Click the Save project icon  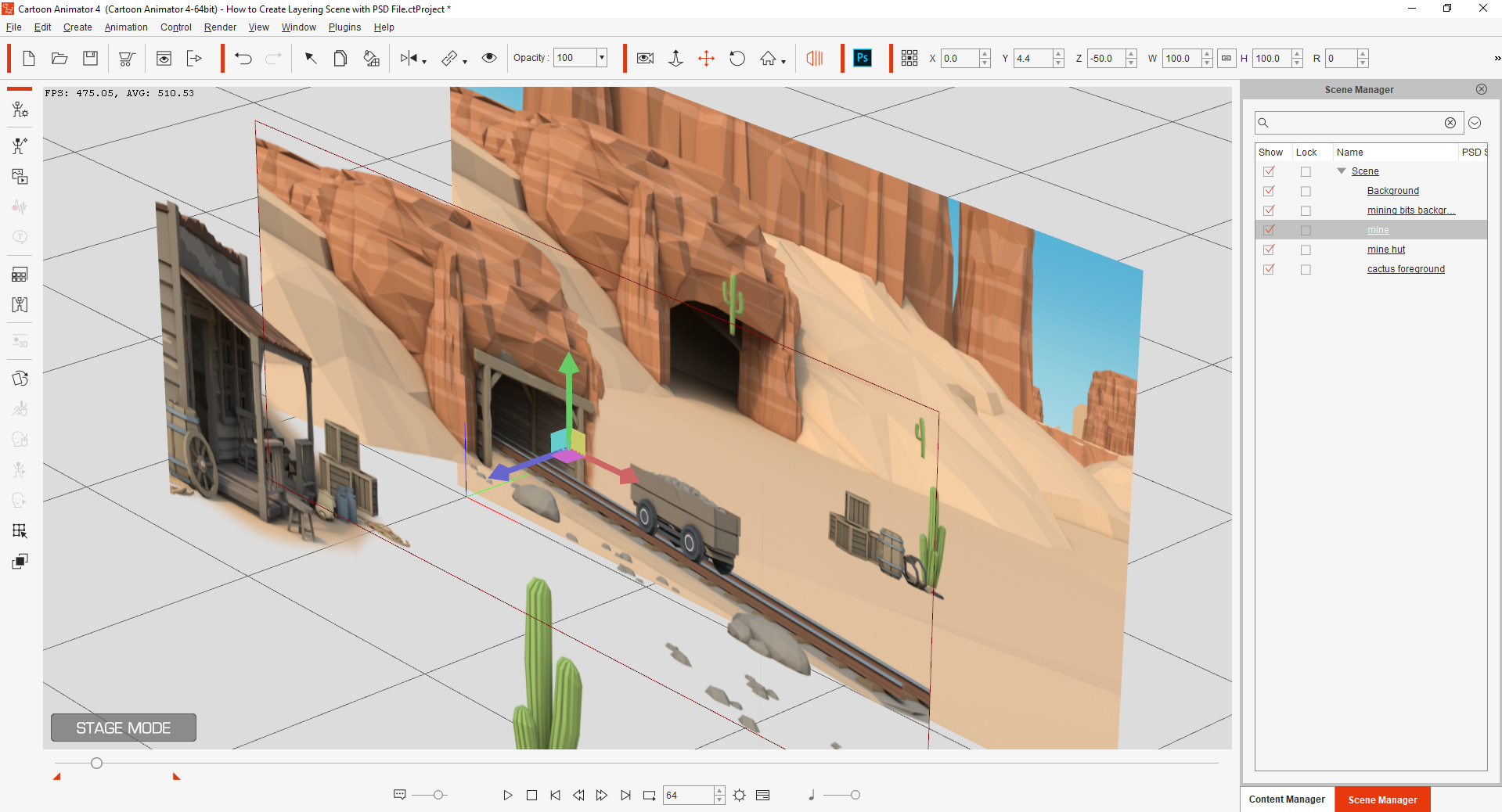tap(91, 59)
